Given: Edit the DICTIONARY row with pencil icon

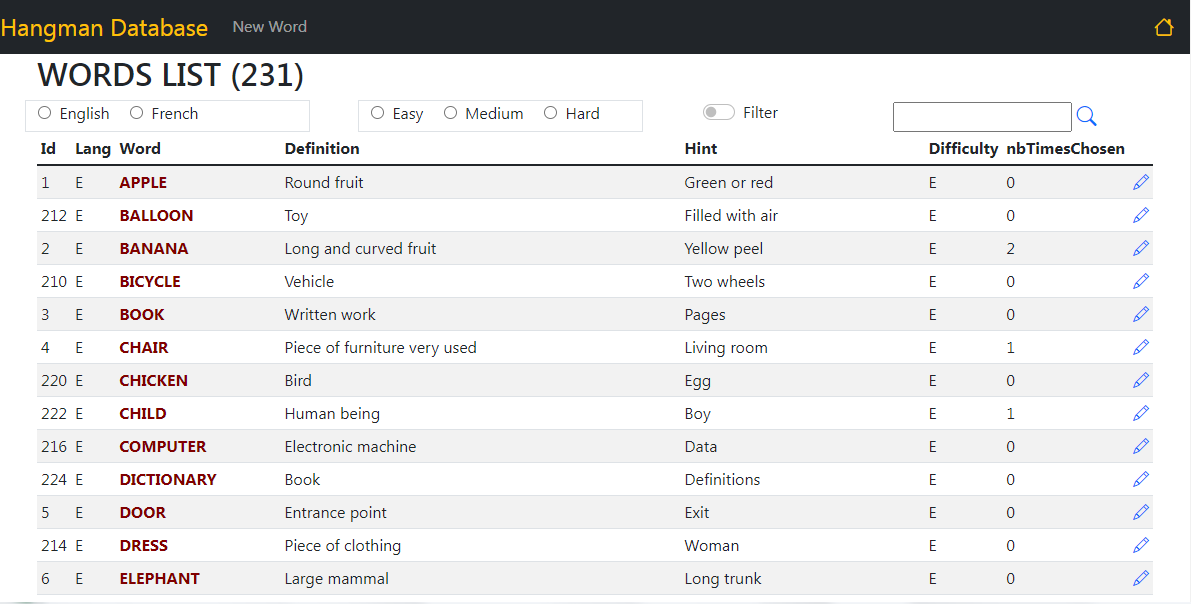Looking at the screenshot, I should [1141, 479].
